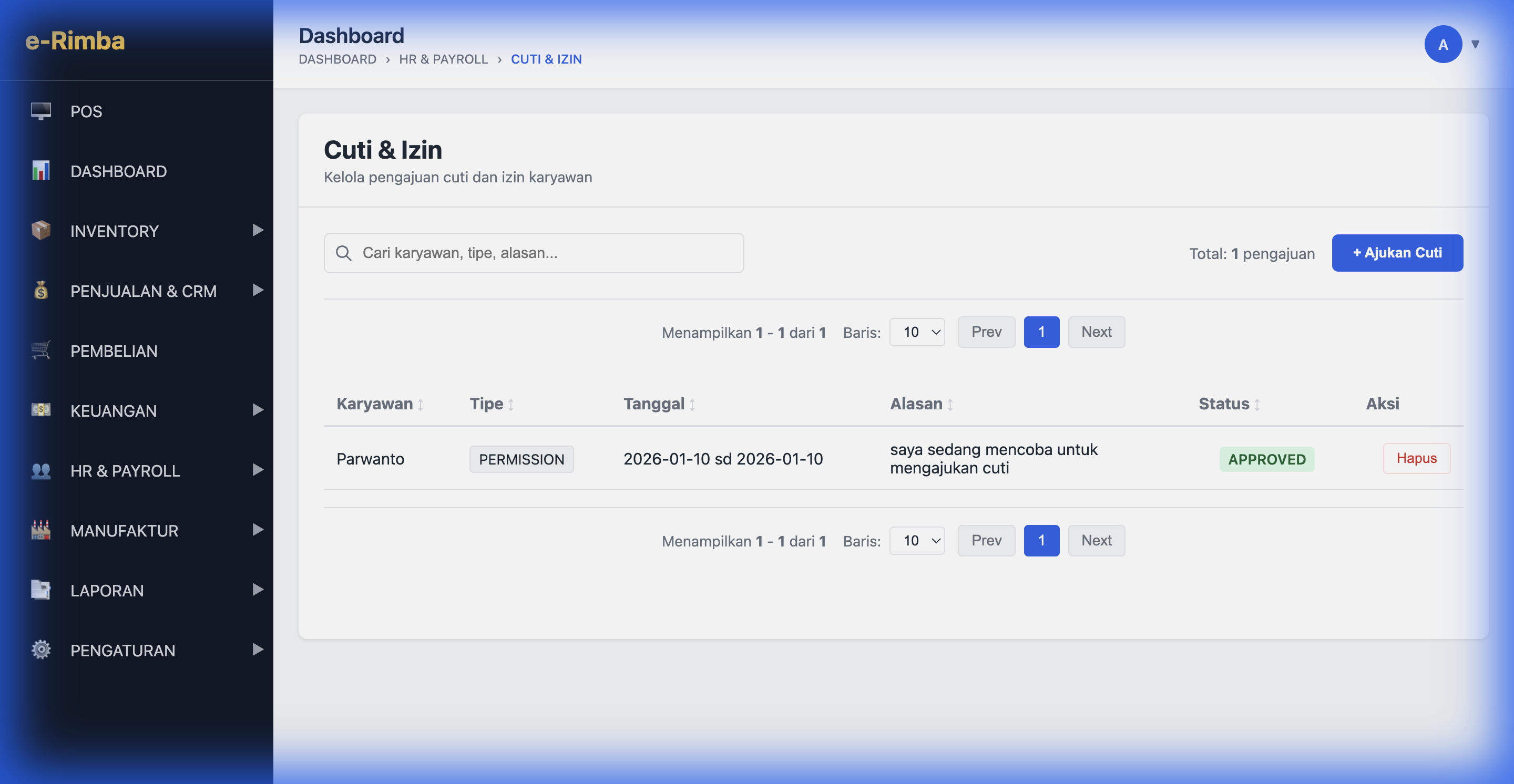1514x784 pixels.
Task: Click the Pengaturan gear icon
Action: tap(40, 649)
